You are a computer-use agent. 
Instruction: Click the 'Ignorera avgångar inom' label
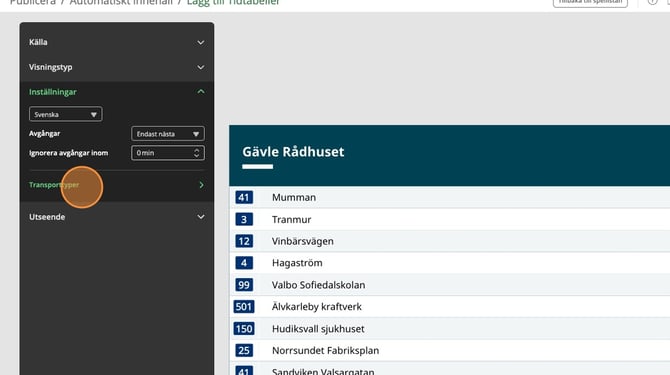pos(68,153)
